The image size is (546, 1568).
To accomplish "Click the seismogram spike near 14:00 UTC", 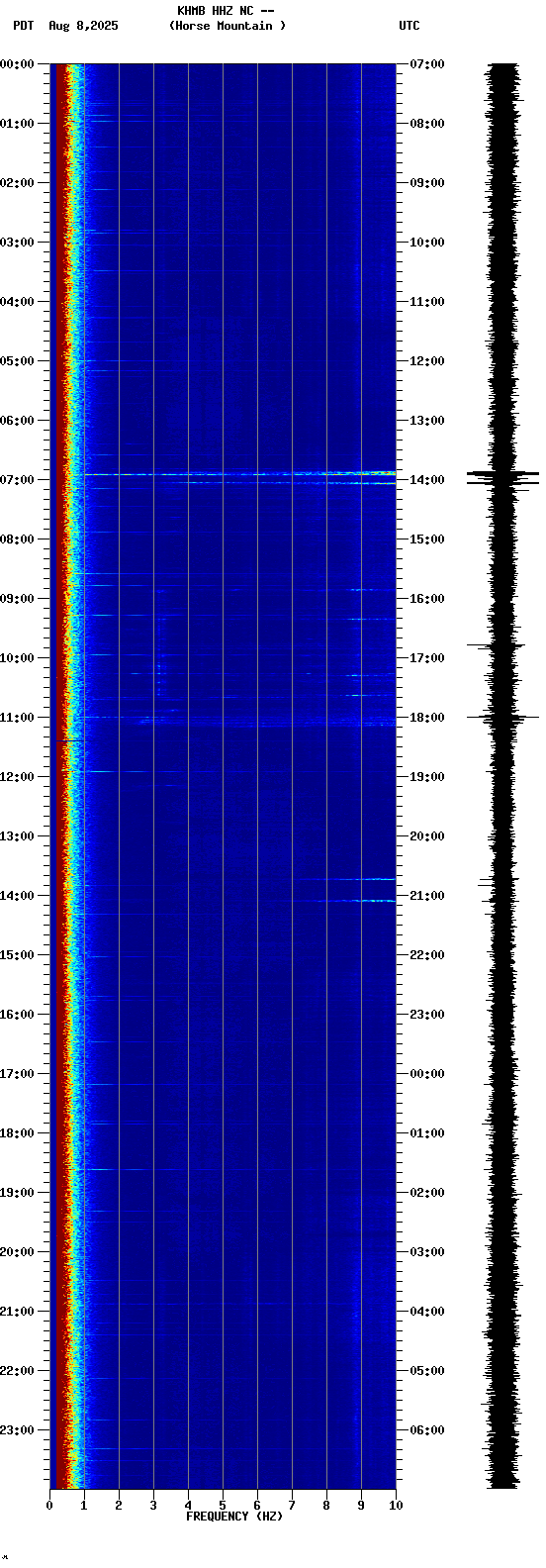I will pos(503,478).
